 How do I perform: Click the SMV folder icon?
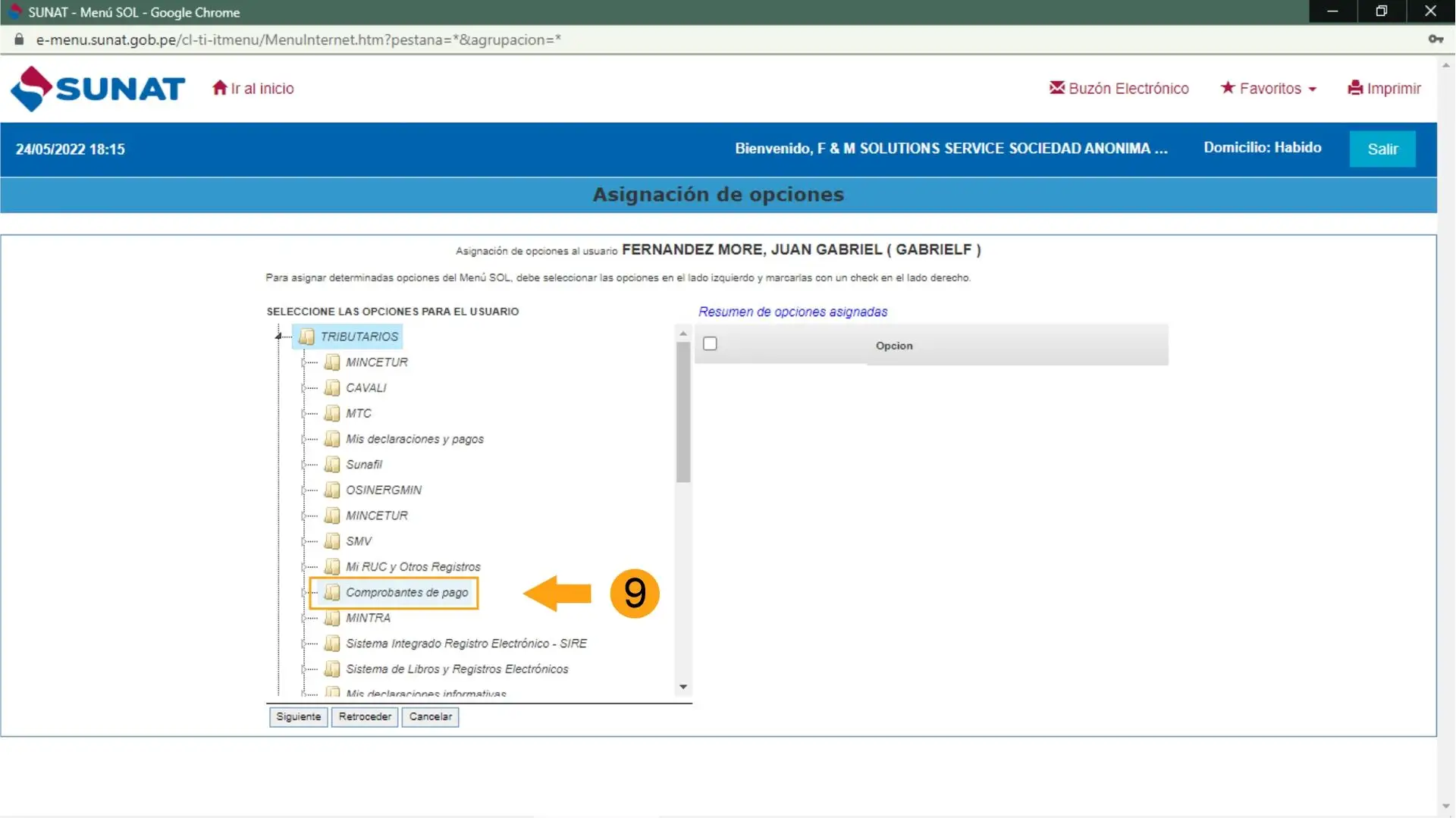332,541
